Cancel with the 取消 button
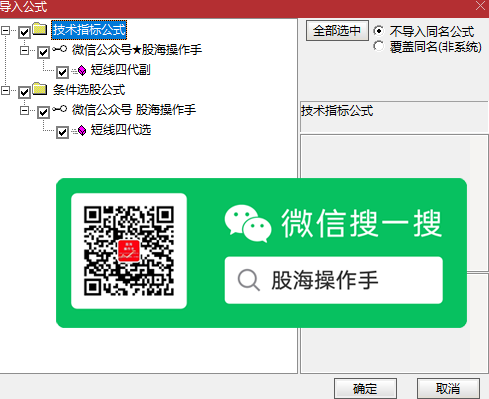 pyautogui.click(x=448, y=388)
